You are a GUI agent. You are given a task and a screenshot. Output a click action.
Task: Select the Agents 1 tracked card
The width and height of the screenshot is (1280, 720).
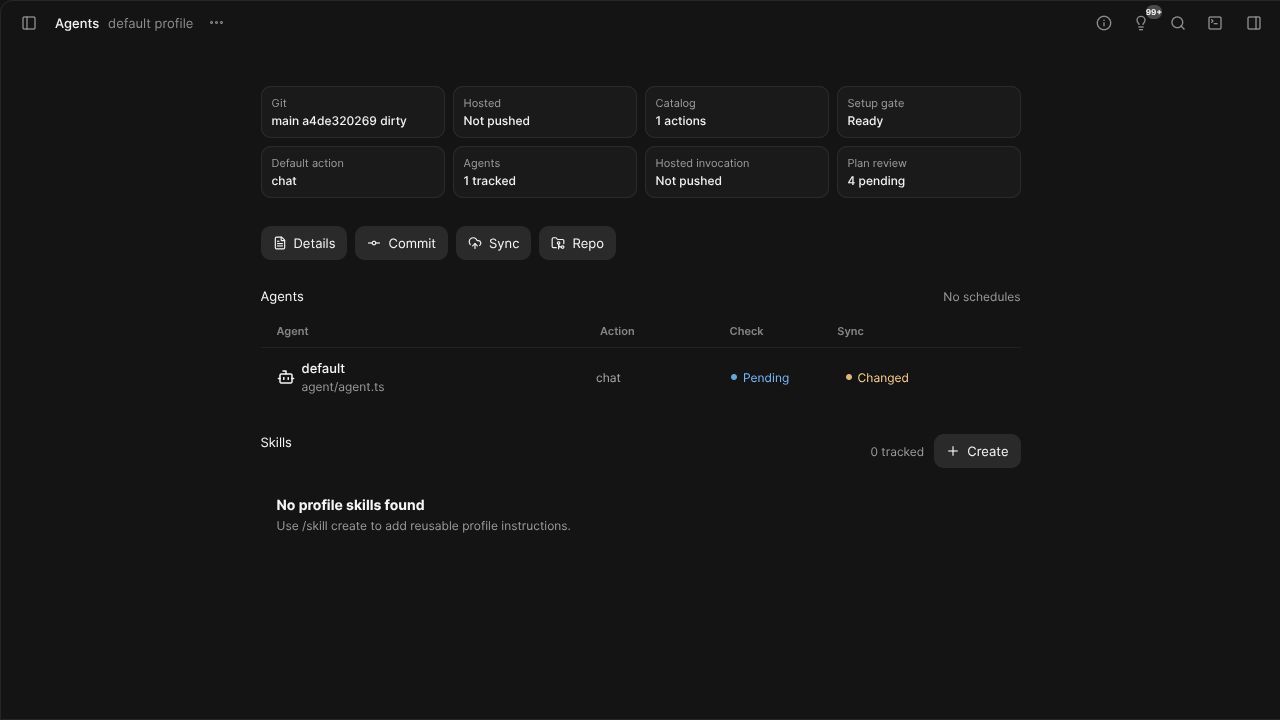point(545,172)
